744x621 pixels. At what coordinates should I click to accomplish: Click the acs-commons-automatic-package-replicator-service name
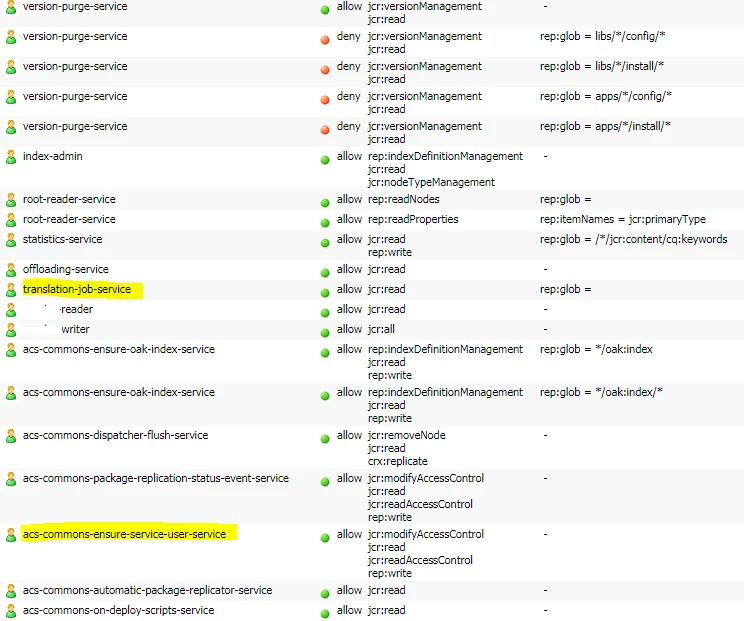[148, 590]
